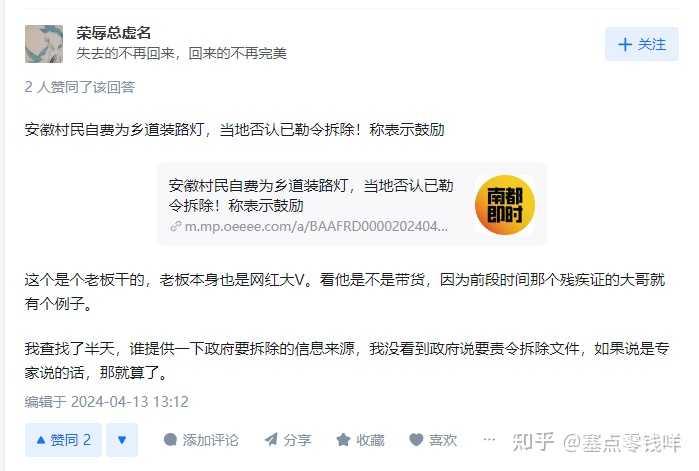Open the link card title 安徽村民自费为乡道装路灯
699x471 pixels.
tap(311, 195)
